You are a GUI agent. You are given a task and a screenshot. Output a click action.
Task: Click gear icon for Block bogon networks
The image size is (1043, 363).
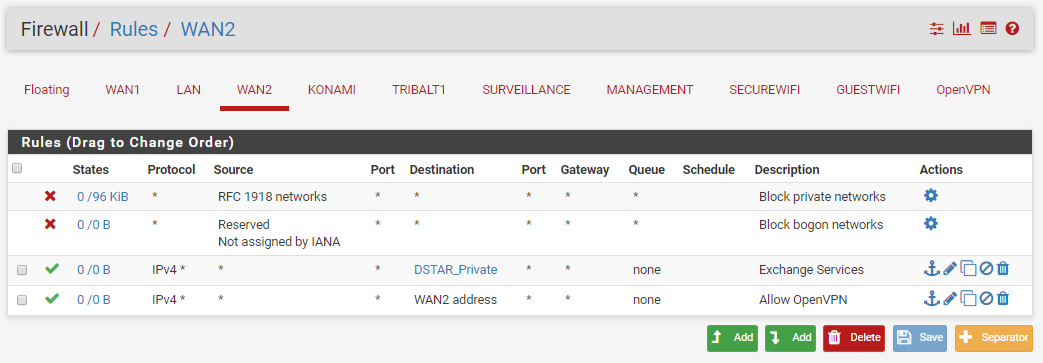(931, 223)
